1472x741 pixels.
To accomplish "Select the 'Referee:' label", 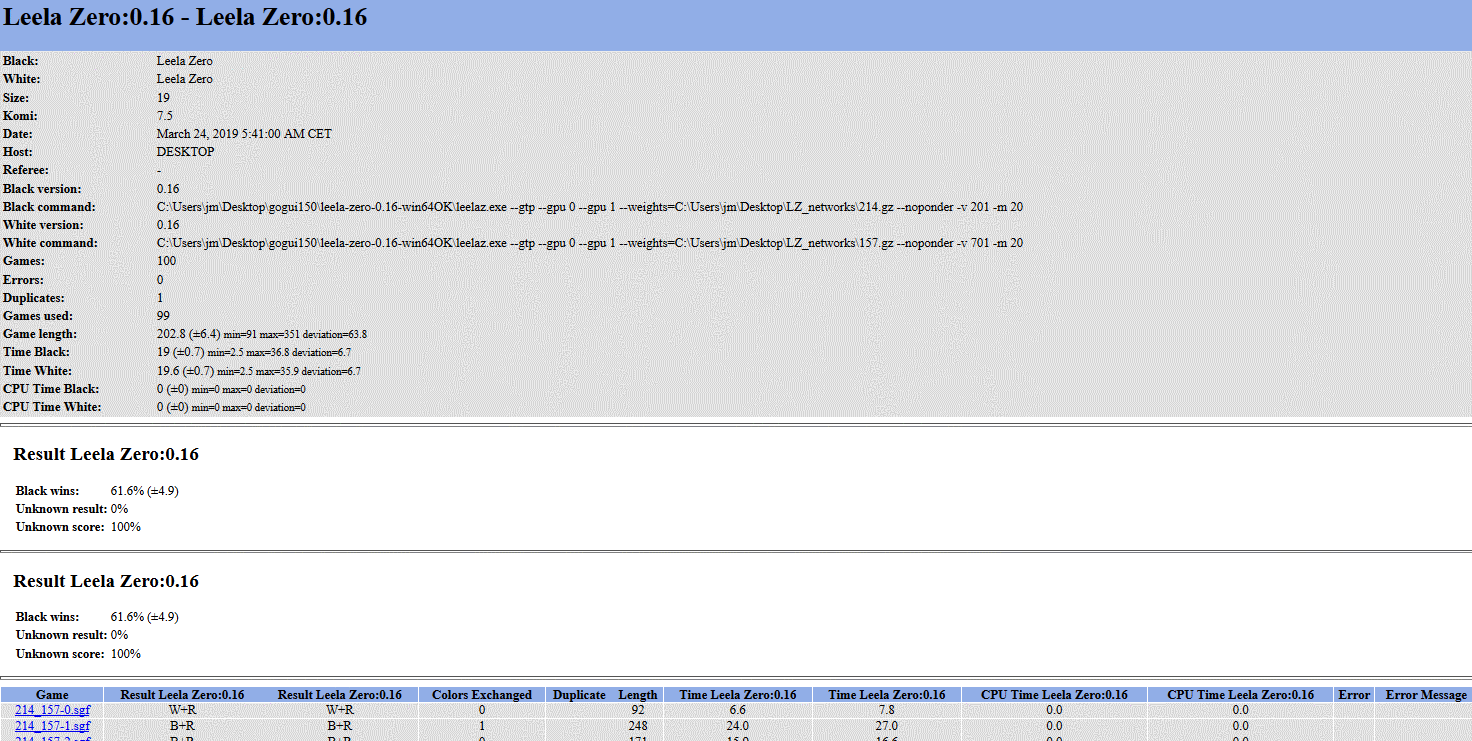I will pyautogui.click(x=26, y=170).
